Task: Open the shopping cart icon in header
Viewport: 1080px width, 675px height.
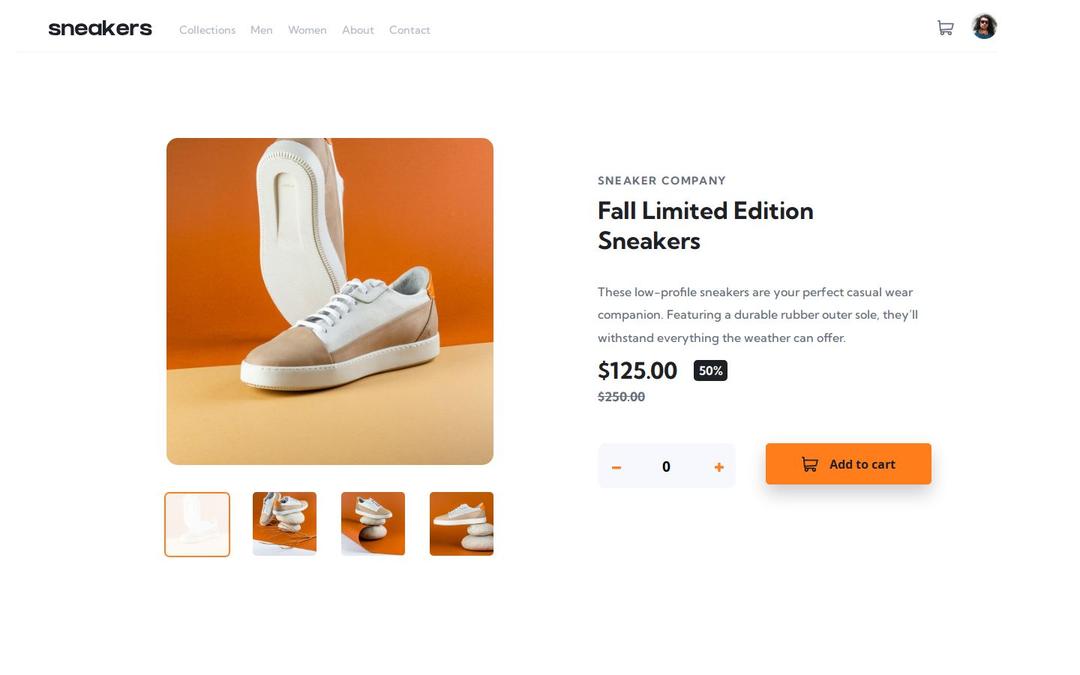Action: click(945, 28)
